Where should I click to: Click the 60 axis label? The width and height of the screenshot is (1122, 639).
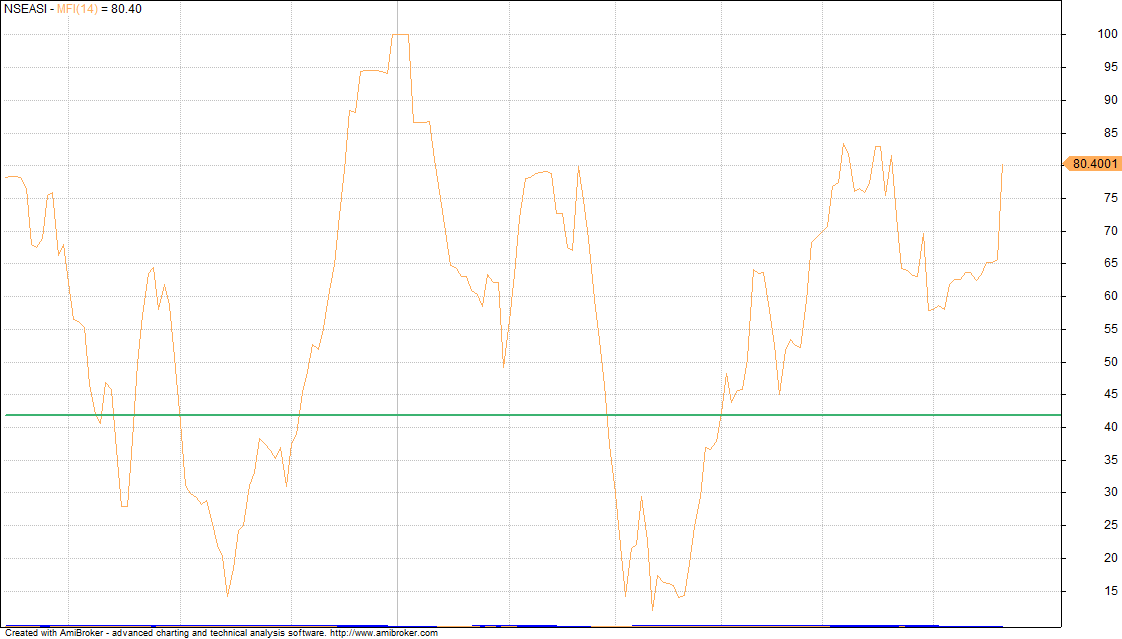coord(1111,296)
